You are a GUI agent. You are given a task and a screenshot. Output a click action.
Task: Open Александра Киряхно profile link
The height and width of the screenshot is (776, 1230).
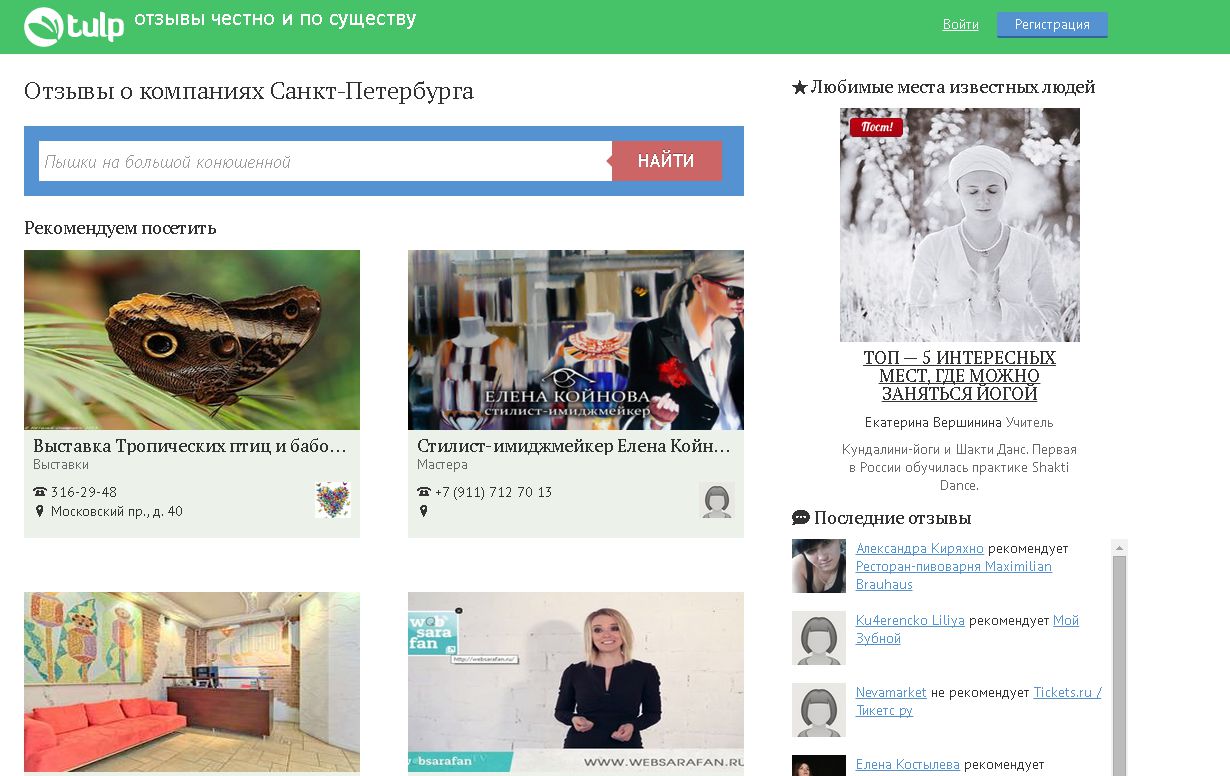pyautogui.click(x=920, y=549)
